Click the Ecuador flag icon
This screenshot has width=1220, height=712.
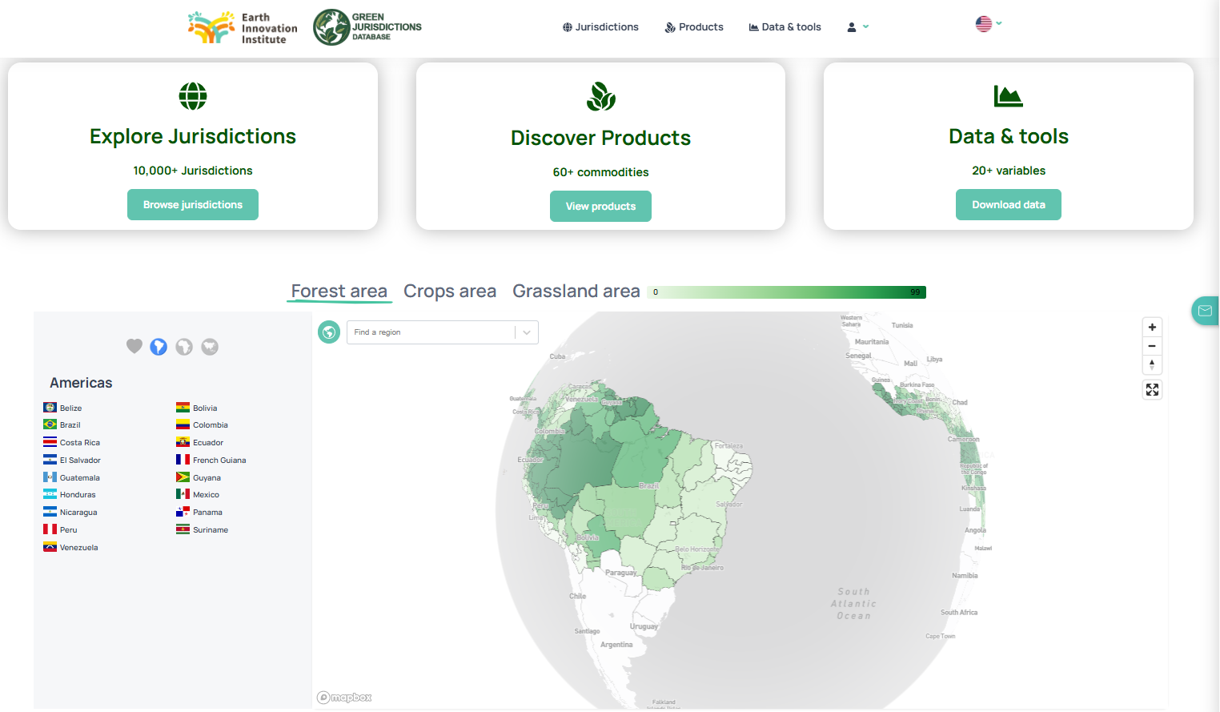pyautogui.click(x=183, y=442)
